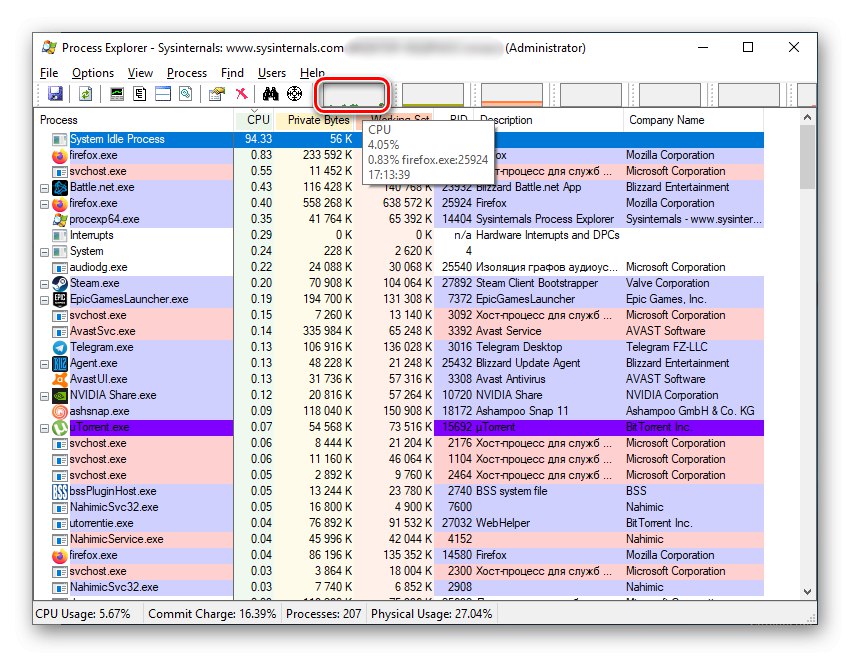Sort by the Private Bytes column header
The width and height of the screenshot is (850, 657).
point(318,120)
